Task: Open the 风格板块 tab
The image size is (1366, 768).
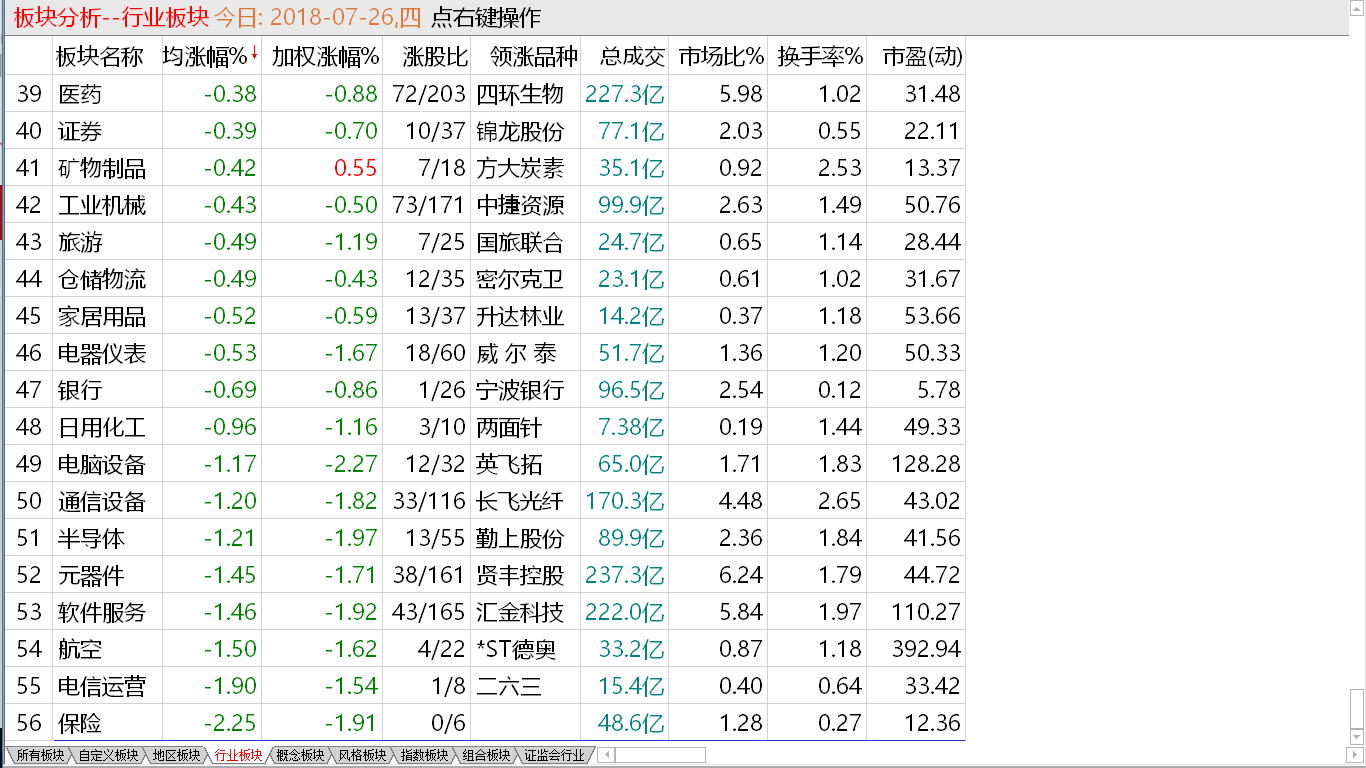Action: point(361,755)
